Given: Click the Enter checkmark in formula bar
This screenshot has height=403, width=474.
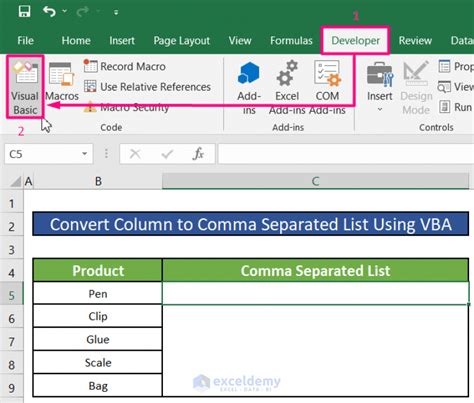Looking at the screenshot, I should tap(167, 154).
